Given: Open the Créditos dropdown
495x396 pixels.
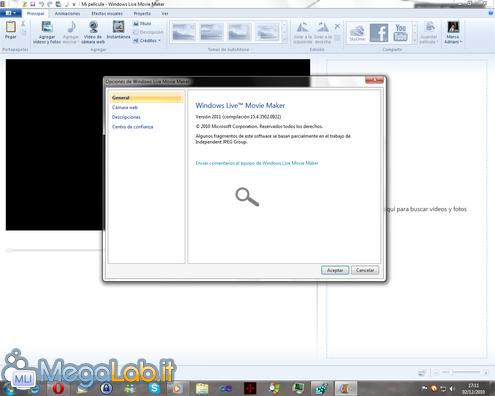Looking at the screenshot, I should [x=147, y=41].
